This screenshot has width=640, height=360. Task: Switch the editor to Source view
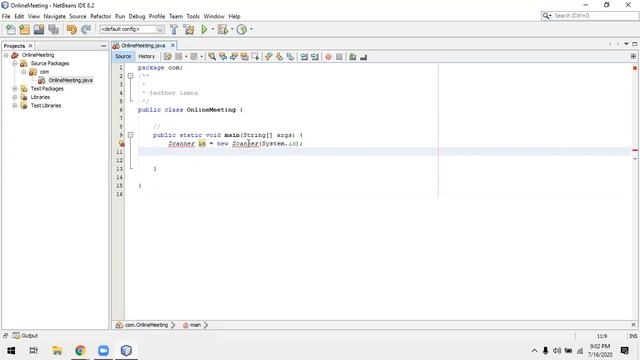coord(123,56)
